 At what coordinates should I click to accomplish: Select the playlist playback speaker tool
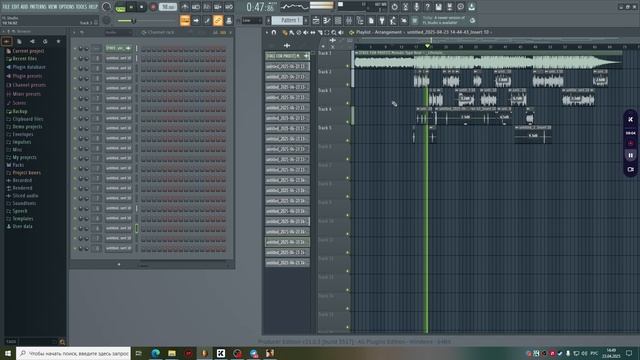coord(341,32)
